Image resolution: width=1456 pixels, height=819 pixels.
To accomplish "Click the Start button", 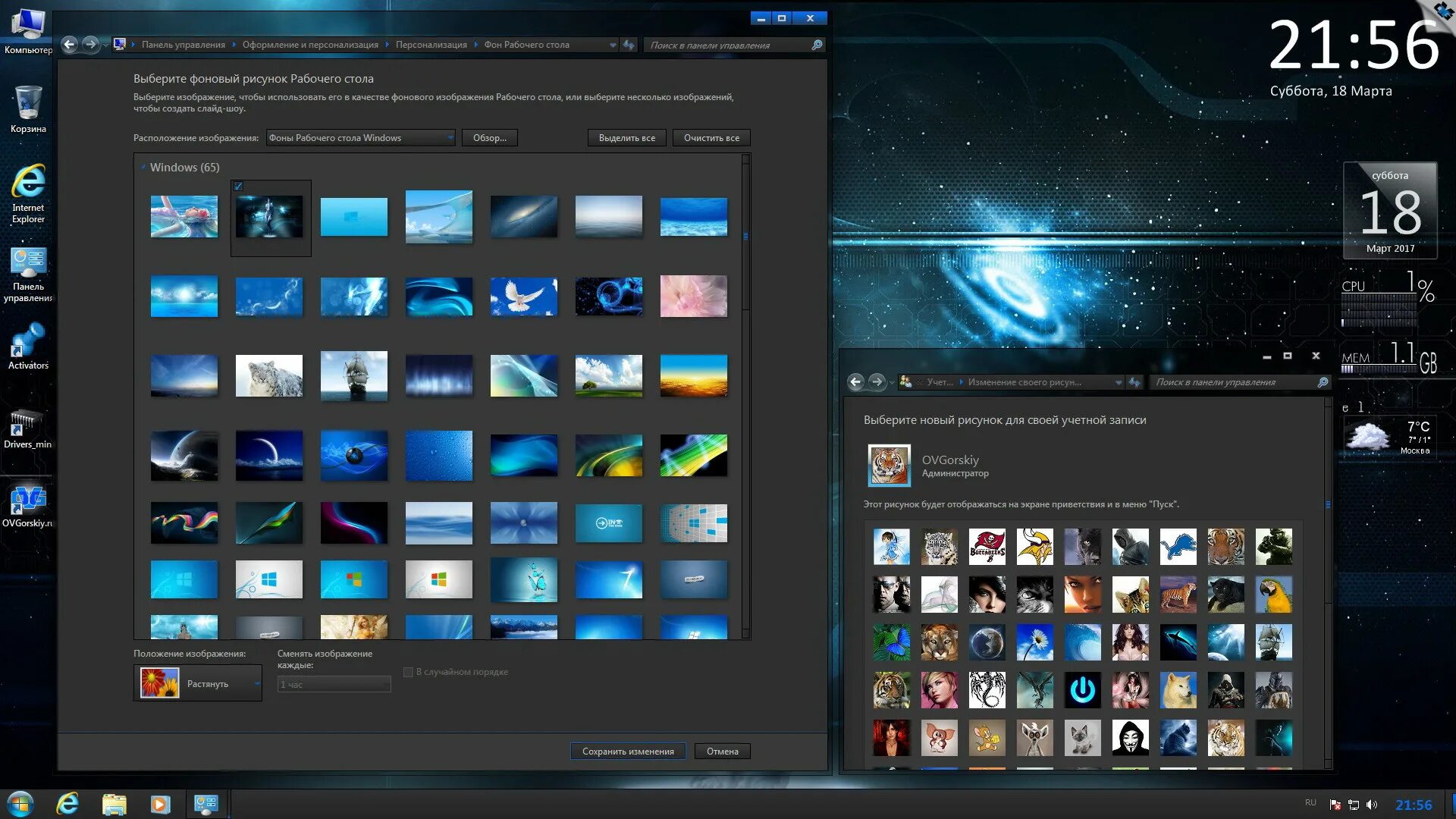I will click(x=22, y=803).
